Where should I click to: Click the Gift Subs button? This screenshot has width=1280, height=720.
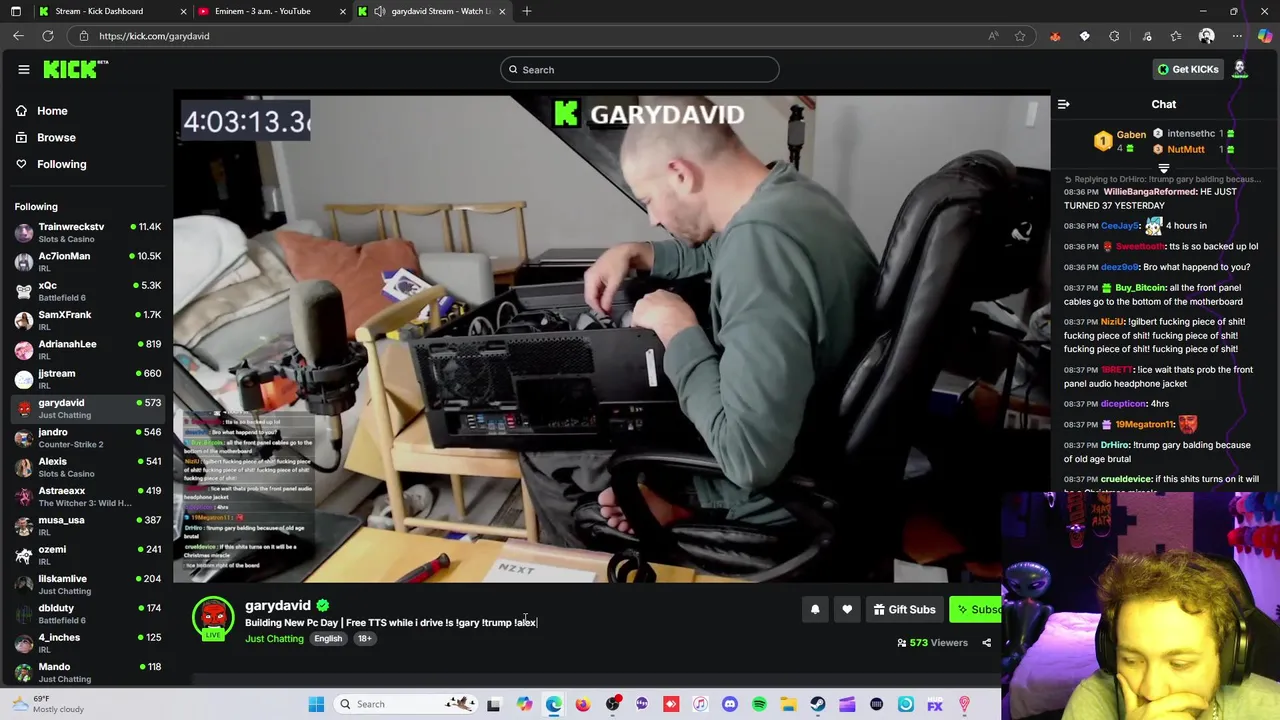click(x=904, y=609)
